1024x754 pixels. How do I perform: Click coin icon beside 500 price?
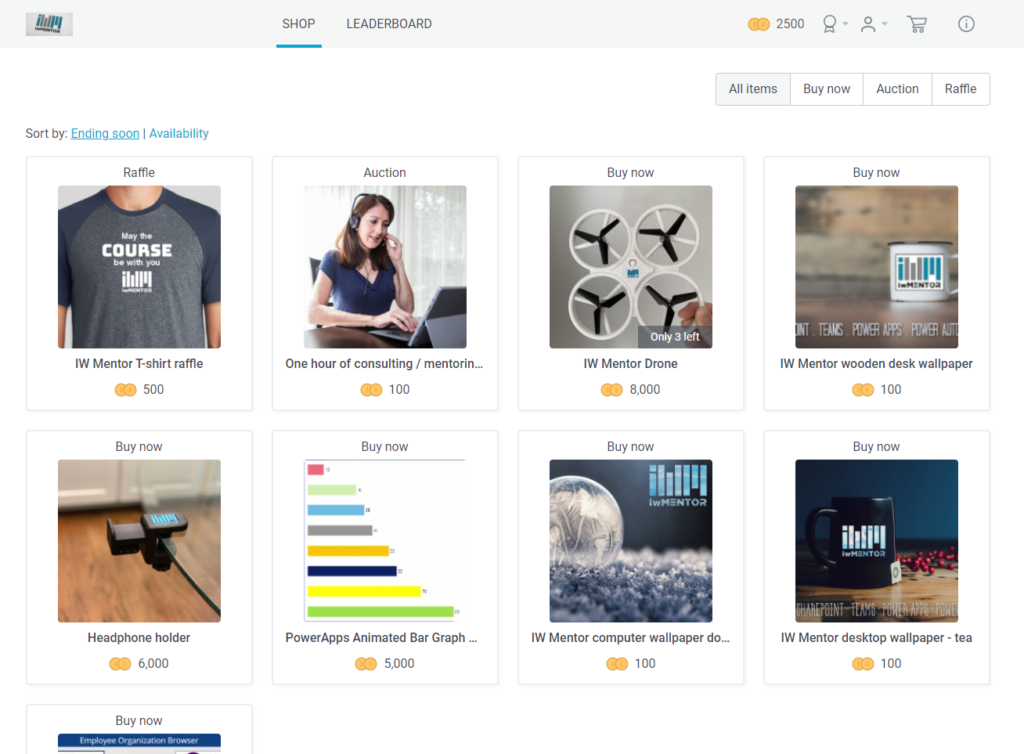[125, 390]
